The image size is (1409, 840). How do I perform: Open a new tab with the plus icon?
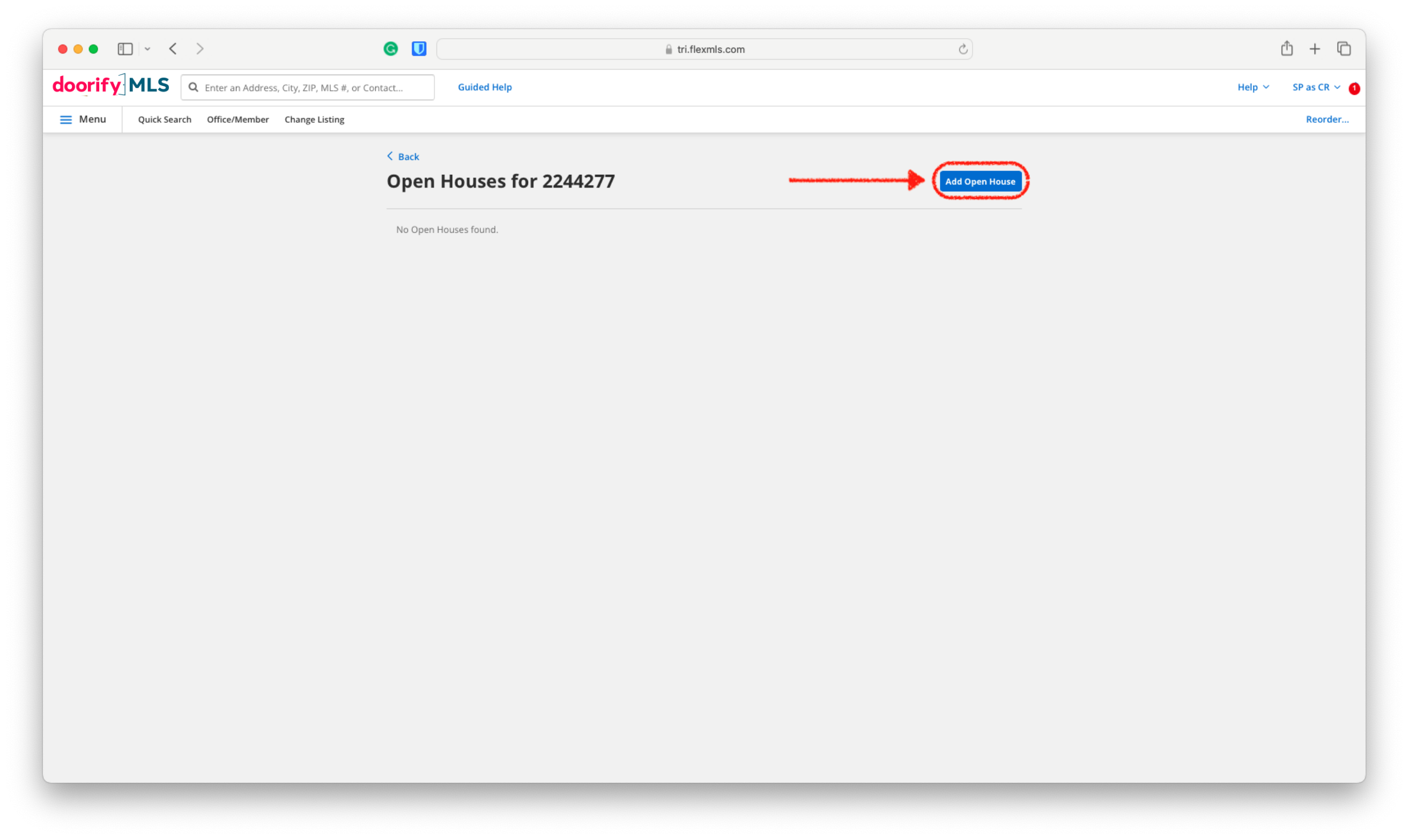click(1315, 49)
